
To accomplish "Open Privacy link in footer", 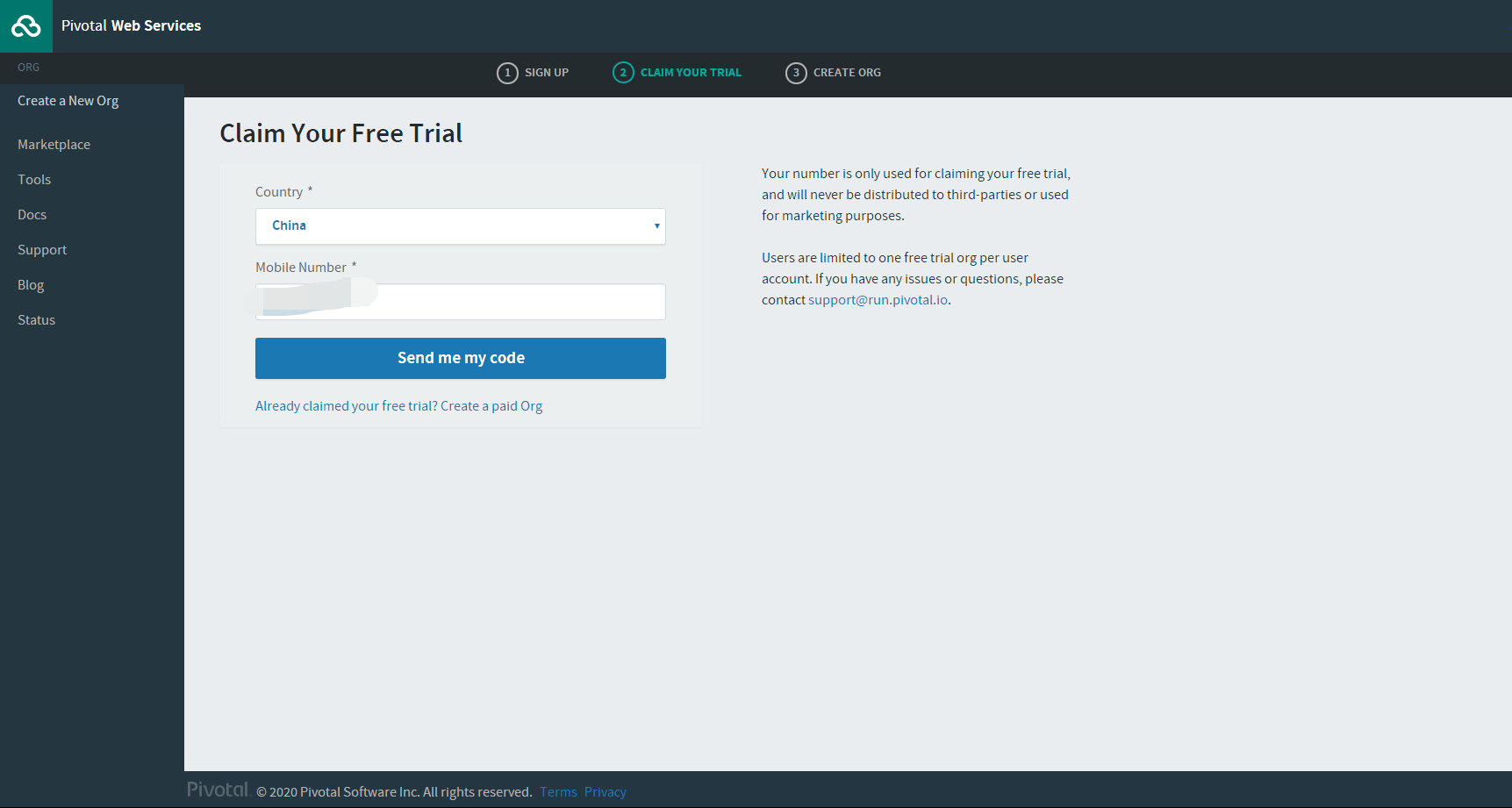I will tap(606, 792).
